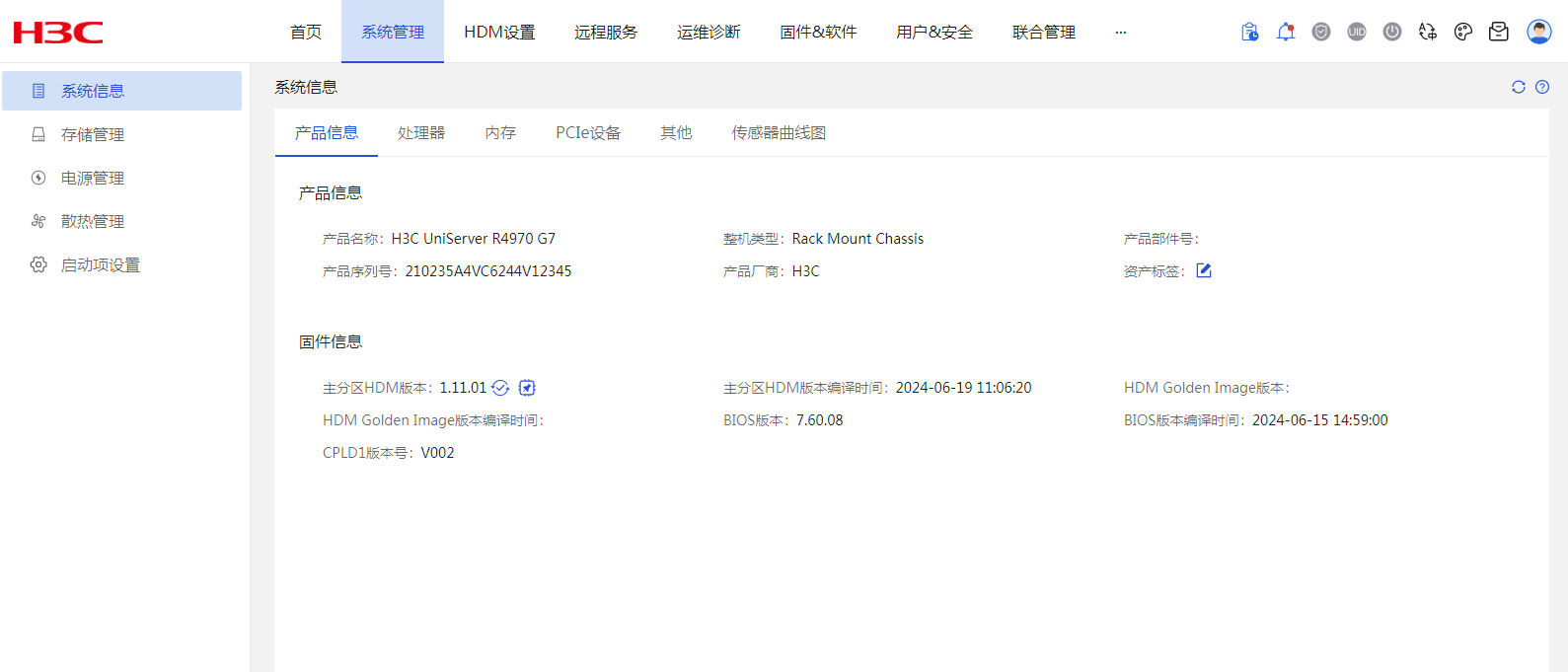This screenshot has height=672, width=1568.
Task: Click BIOS compile time 2024-06-15 14:59:00
Action: click(x=1320, y=420)
